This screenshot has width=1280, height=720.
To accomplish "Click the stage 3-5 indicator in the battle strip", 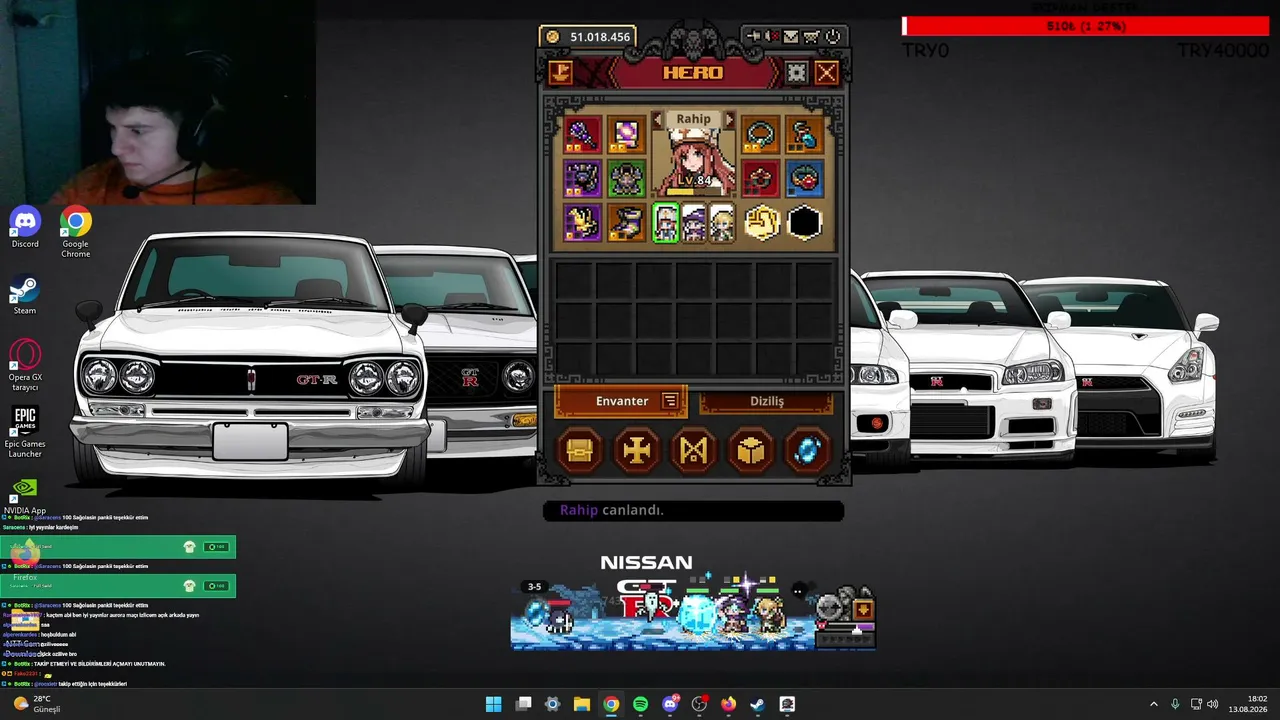I will (534, 587).
